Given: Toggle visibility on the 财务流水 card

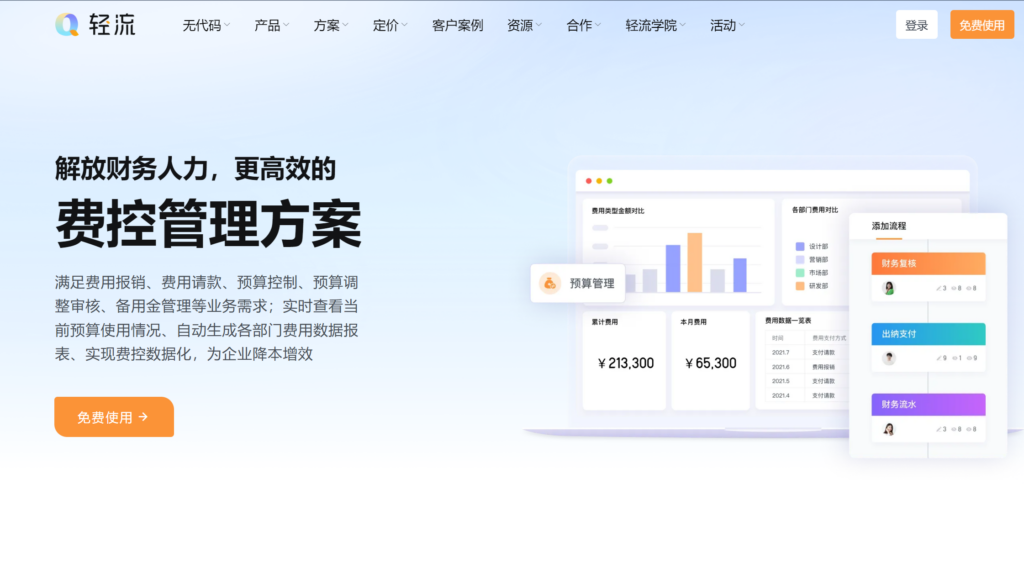Looking at the screenshot, I should [952, 429].
